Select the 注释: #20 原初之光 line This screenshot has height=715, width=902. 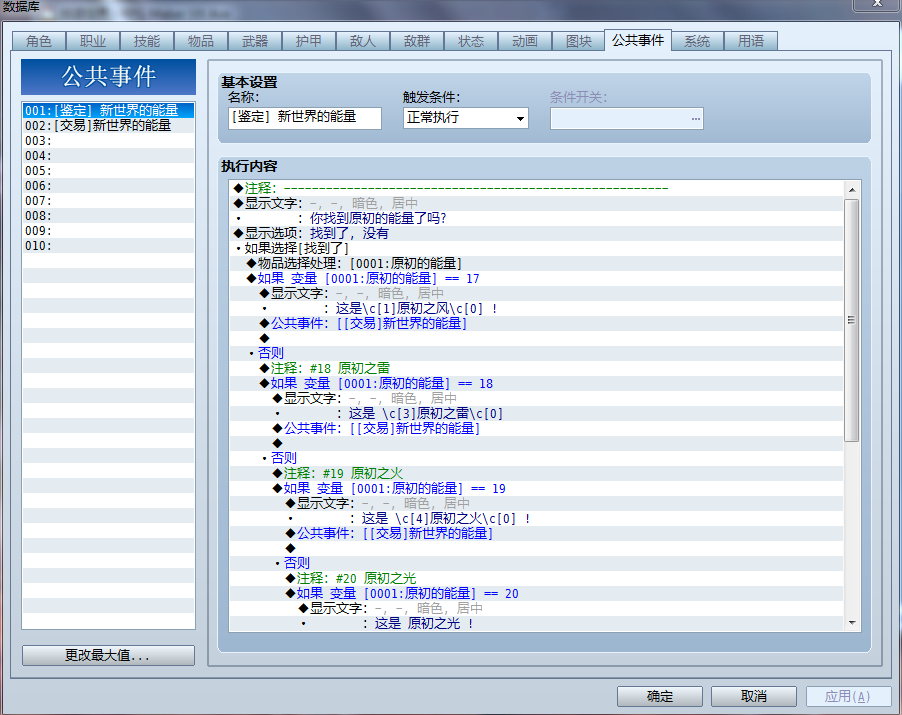[536, 578]
